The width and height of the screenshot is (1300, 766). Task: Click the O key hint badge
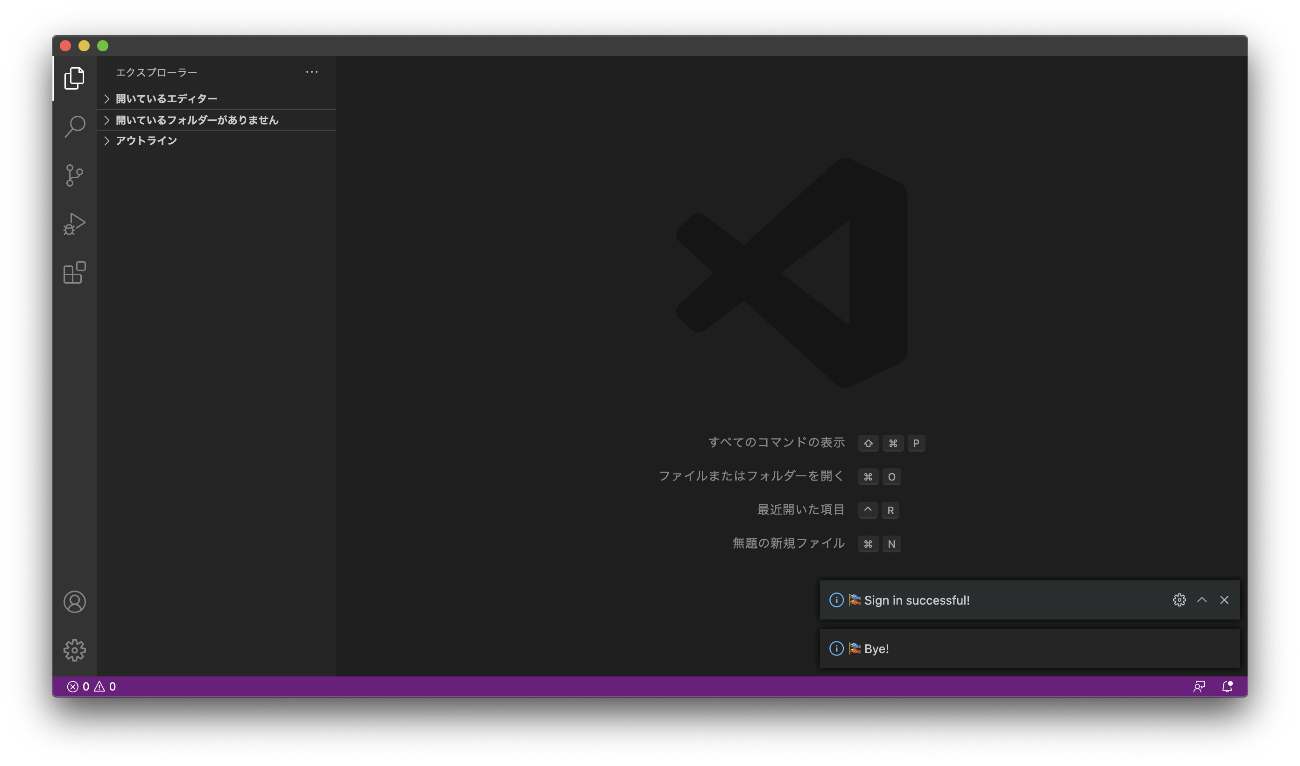pyautogui.click(x=891, y=477)
